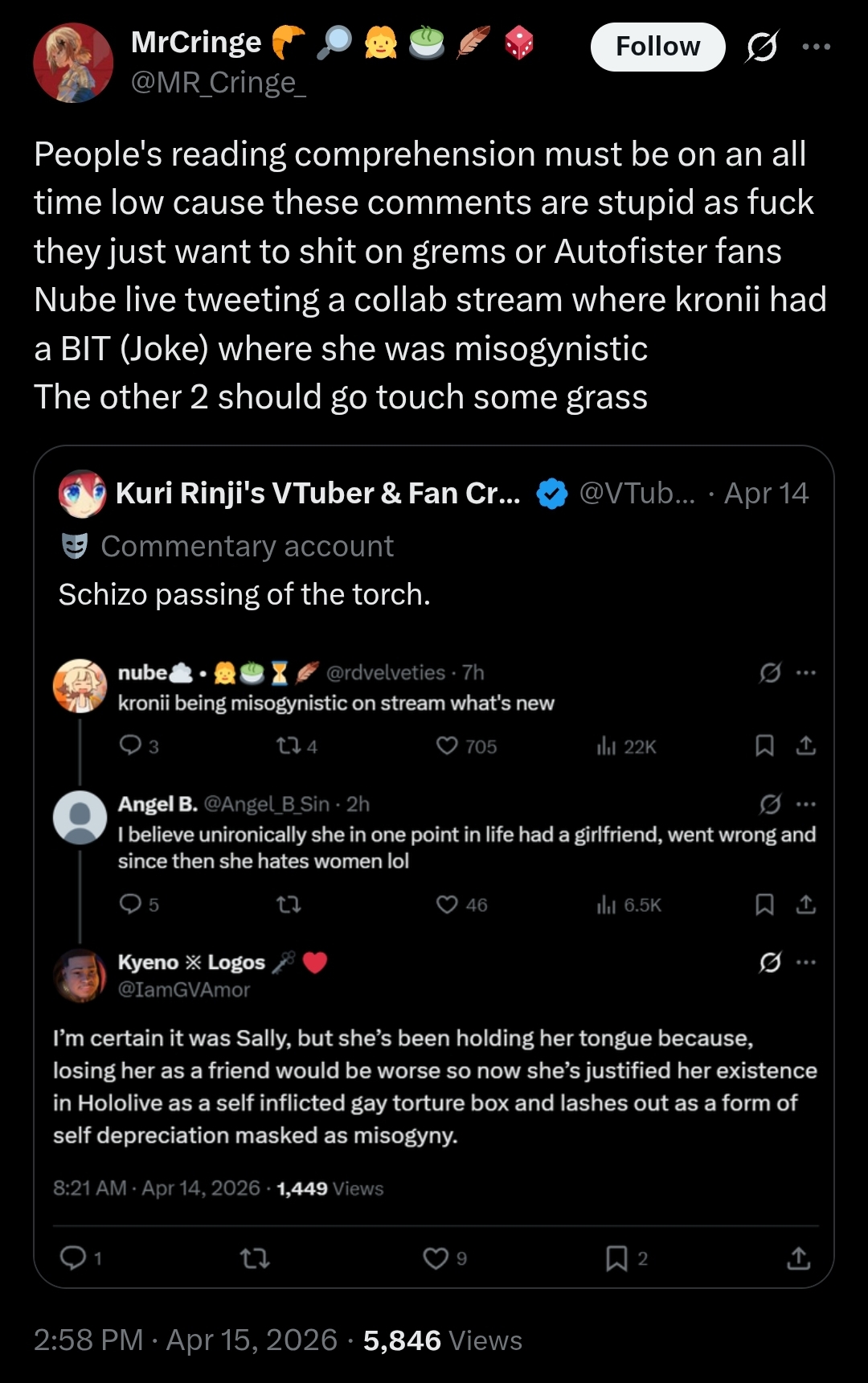Viewport: 868px width, 1383px height.
Task: Bookmark nube's kronii tweet
Action: click(x=764, y=746)
